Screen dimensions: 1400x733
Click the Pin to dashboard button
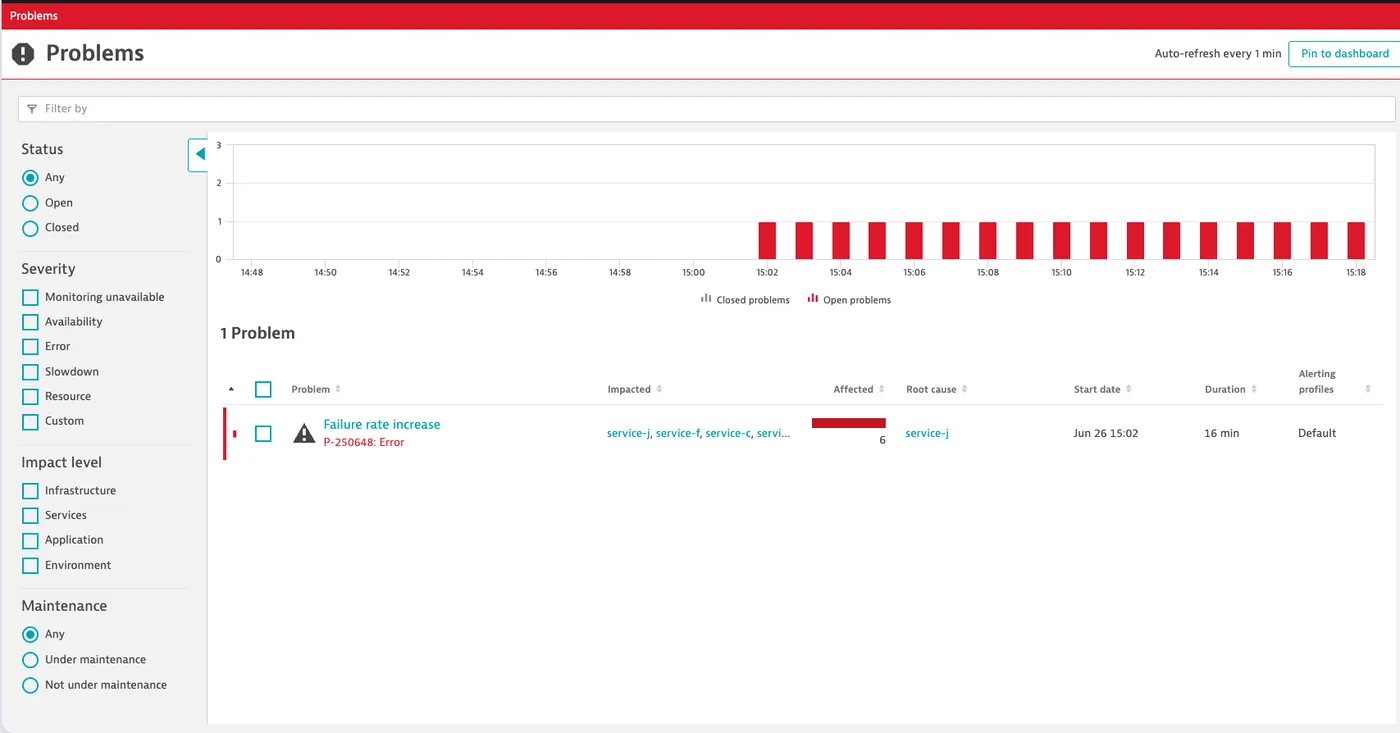pos(1344,54)
